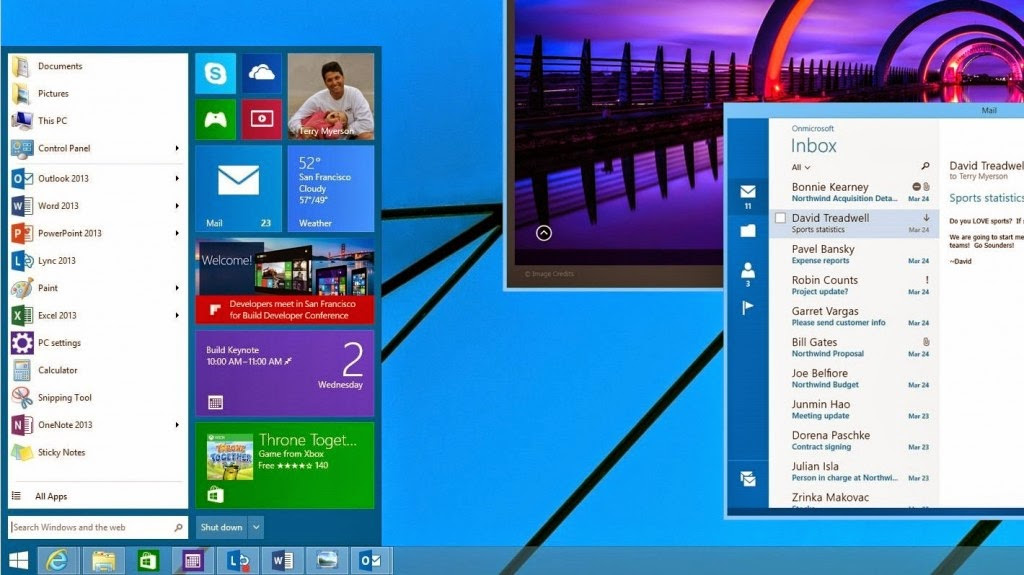Open the OneDrive cloud tile
Screen dimensions: 1024x575
pyautogui.click(x=261, y=73)
